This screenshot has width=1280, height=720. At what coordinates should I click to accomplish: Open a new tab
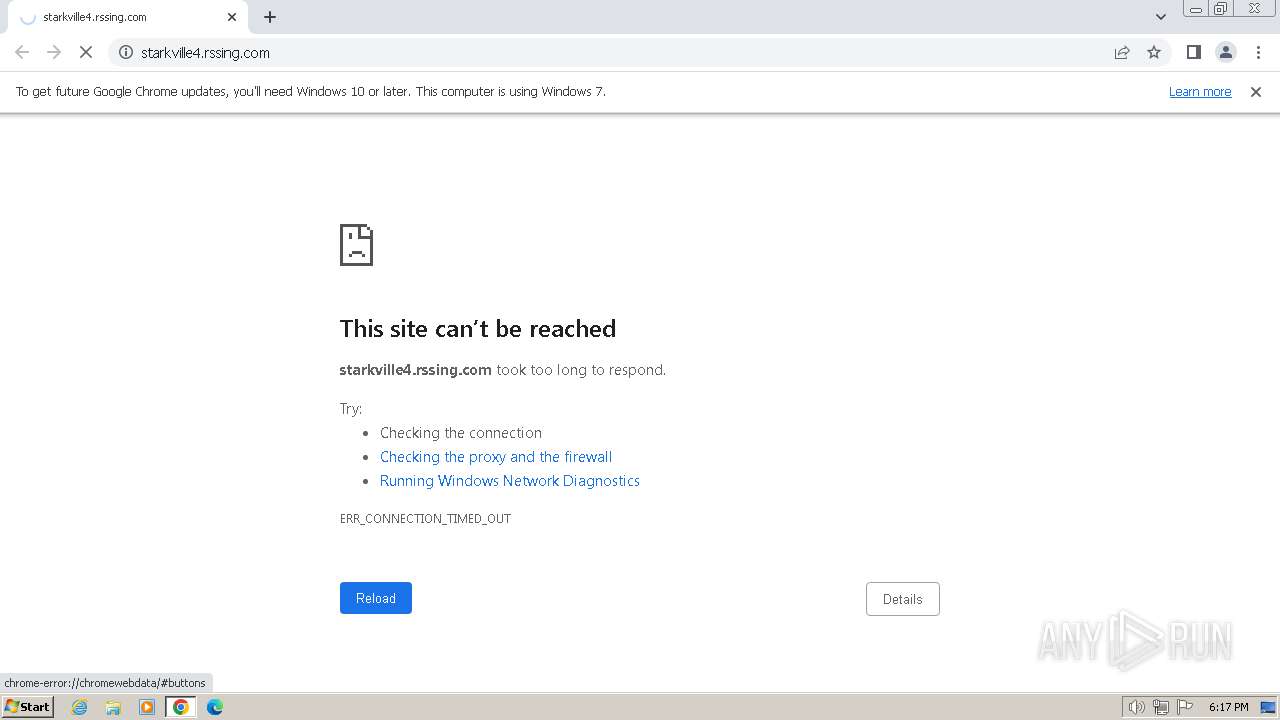coord(270,17)
